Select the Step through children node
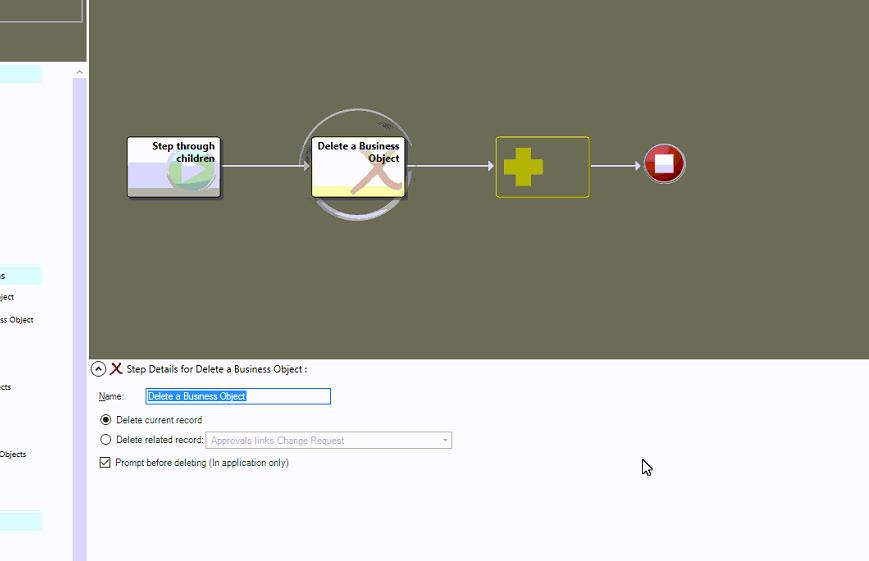Screen dimensions: 869x561 [174, 167]
